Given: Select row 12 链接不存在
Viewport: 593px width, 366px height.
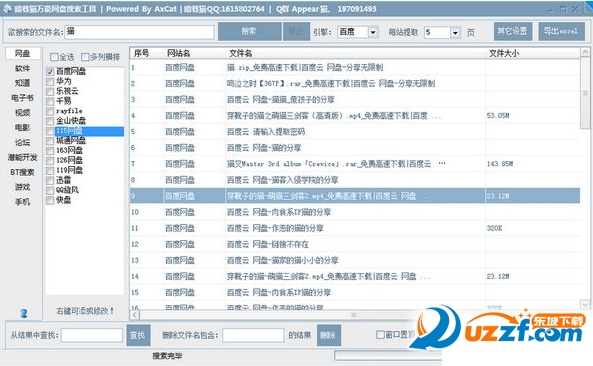Looking at the screenshot, I should coord(355,244).
